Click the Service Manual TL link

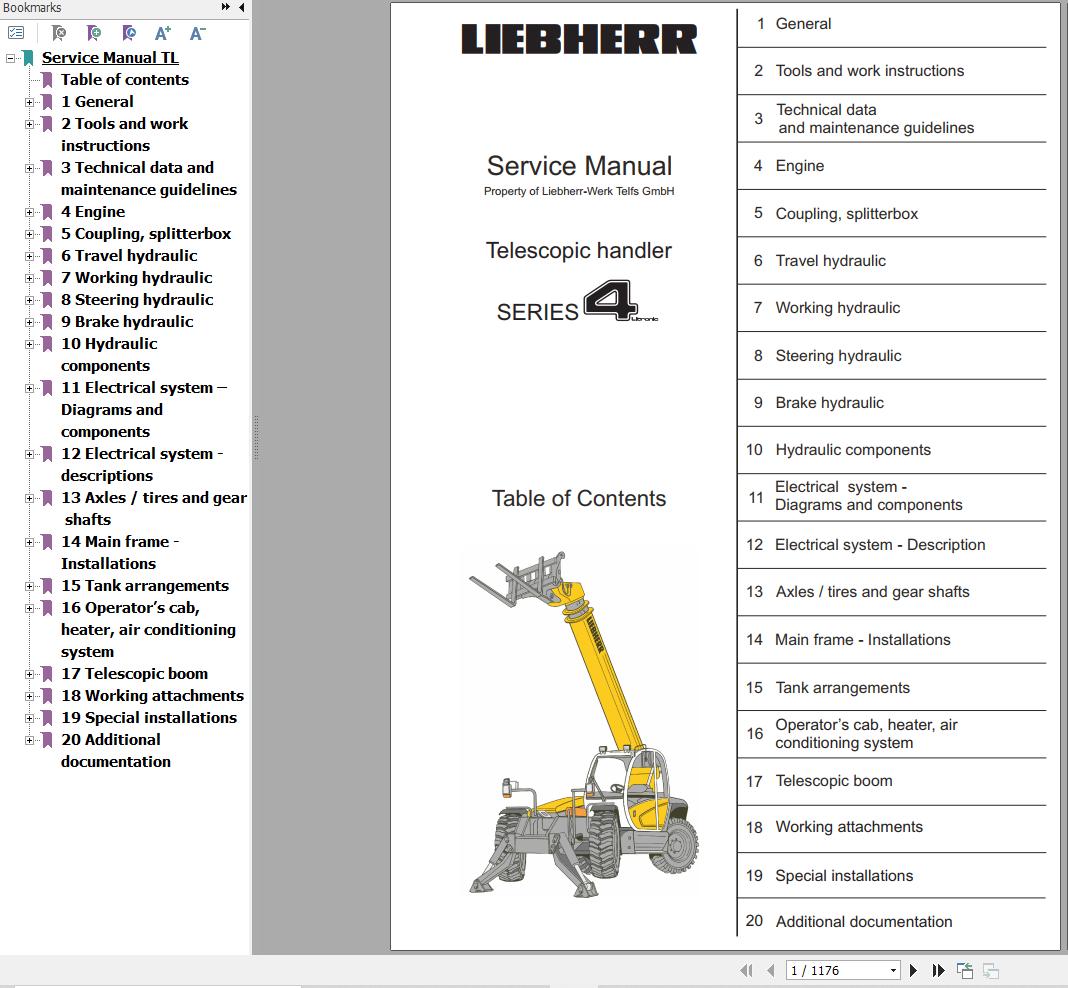[110, 57]
